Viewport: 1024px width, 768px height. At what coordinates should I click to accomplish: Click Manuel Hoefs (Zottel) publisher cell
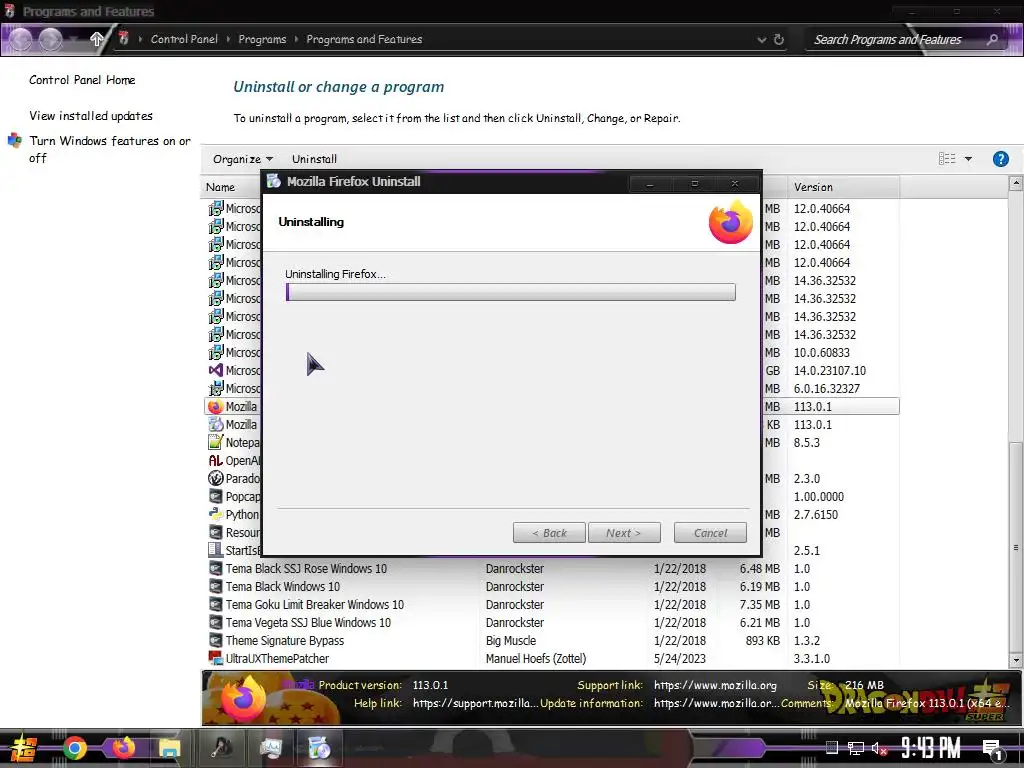point(536,658)
